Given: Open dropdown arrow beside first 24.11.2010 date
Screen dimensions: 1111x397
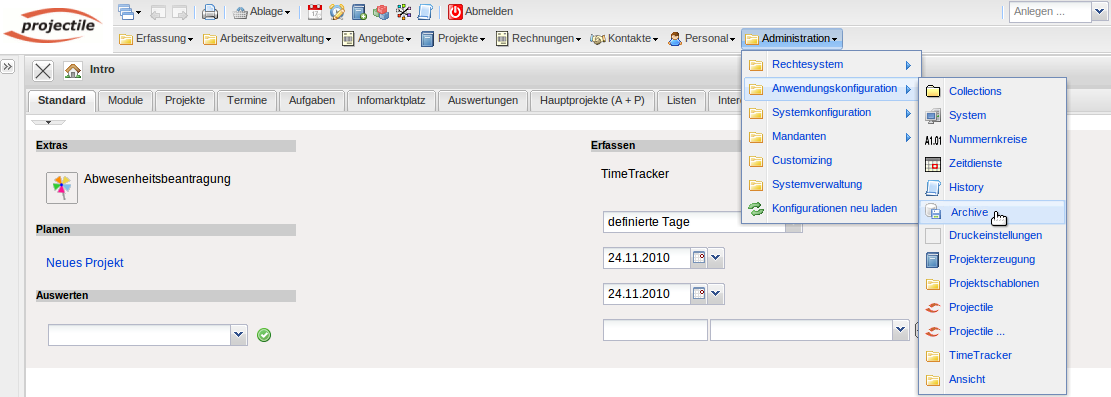Looking at the screenshot, I should coord(717,258).
